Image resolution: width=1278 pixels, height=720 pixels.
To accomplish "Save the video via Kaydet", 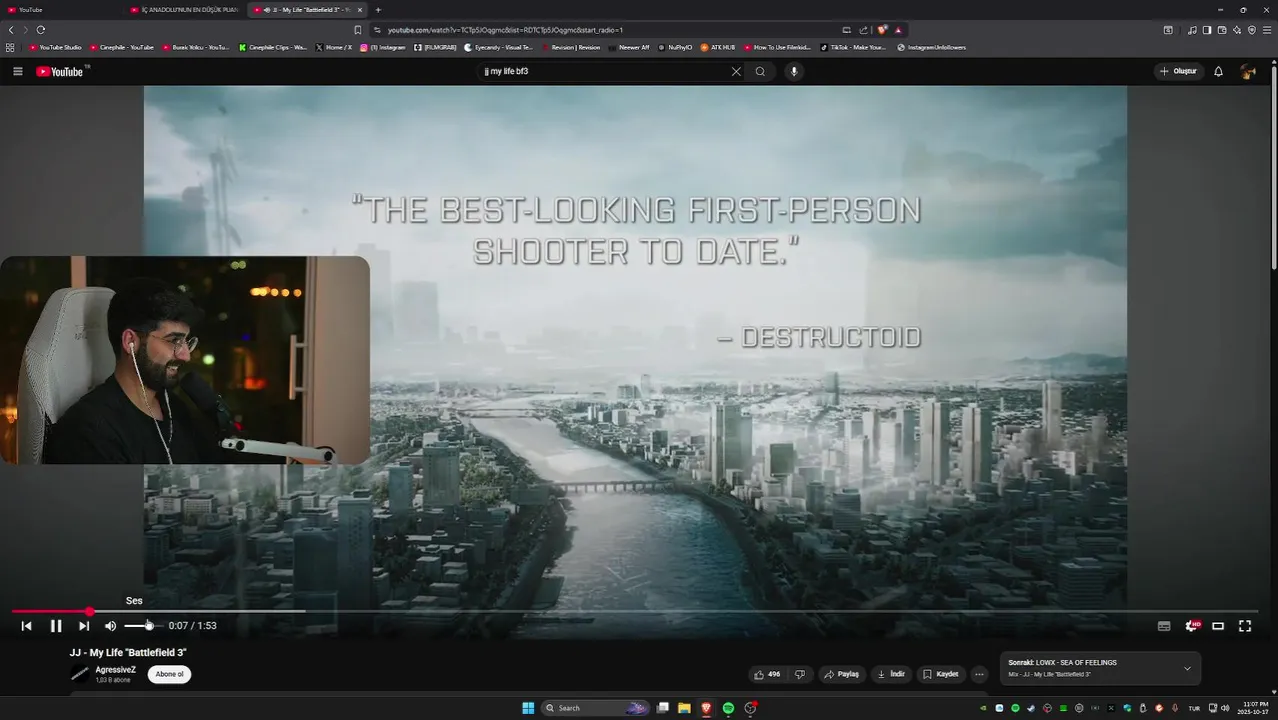I will pos(941,674).
